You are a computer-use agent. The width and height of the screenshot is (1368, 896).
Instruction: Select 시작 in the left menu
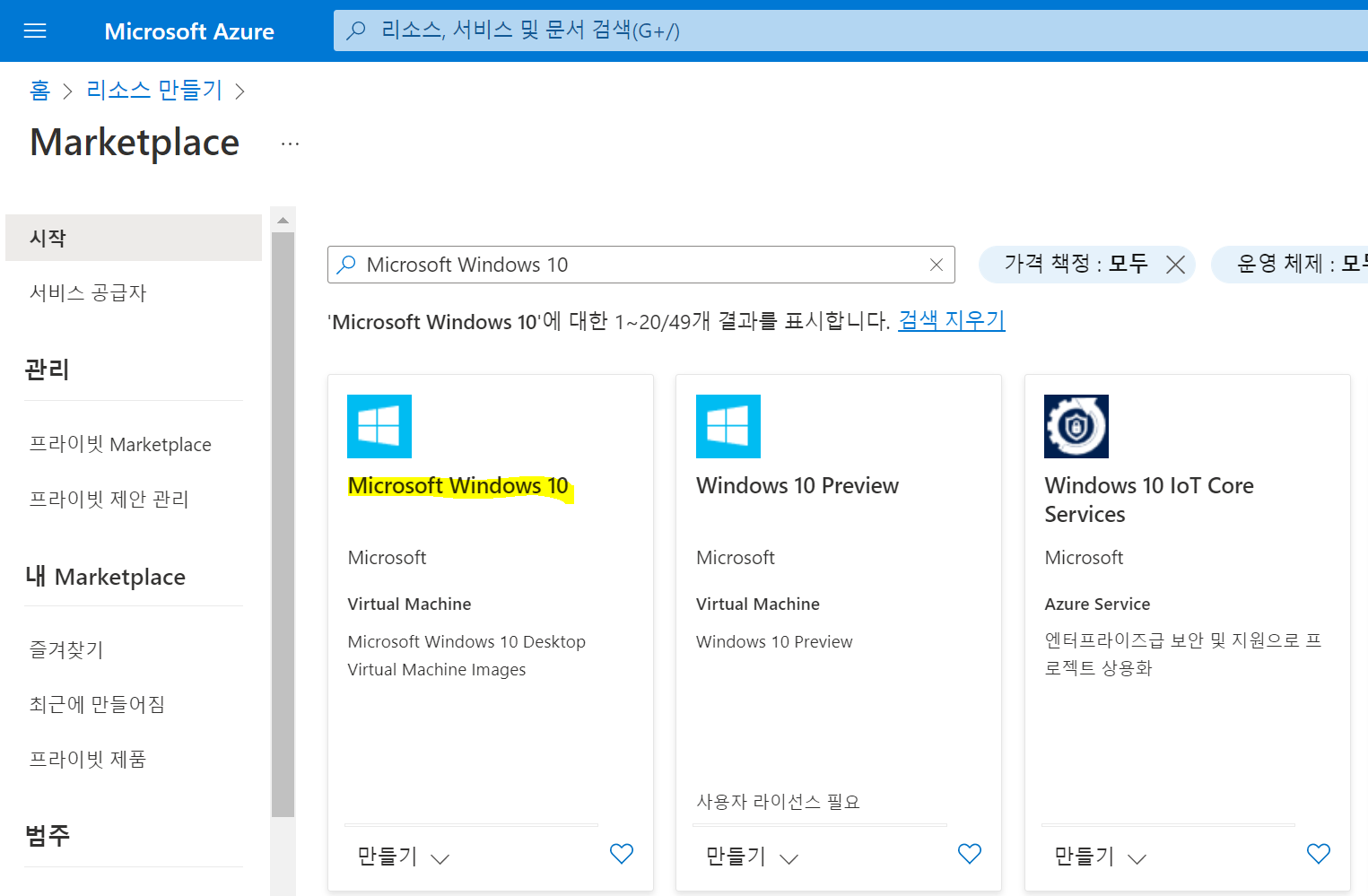pos(134,238)
